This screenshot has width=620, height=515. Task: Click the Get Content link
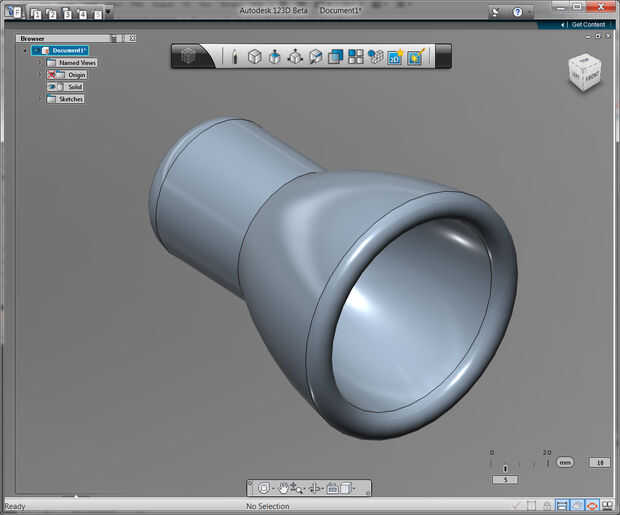pos(588,25)
